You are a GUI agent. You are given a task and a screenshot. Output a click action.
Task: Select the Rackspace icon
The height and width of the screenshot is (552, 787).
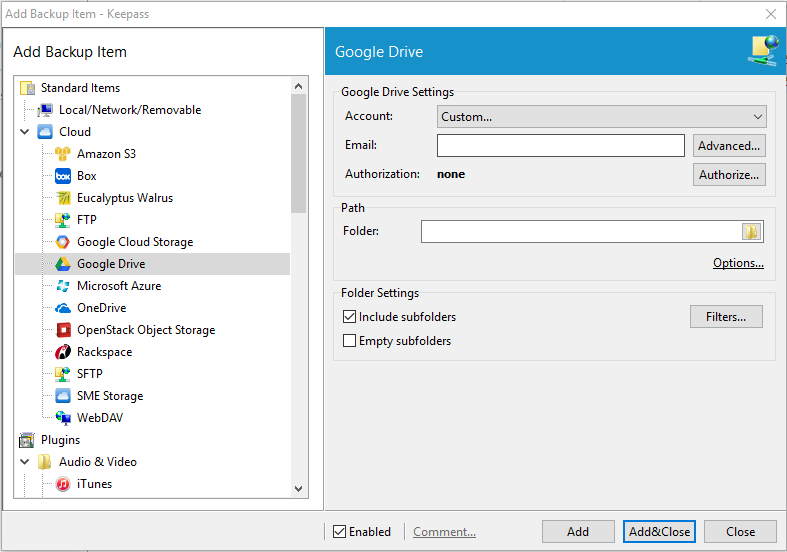pyautogui.click(x=63, y=352)
